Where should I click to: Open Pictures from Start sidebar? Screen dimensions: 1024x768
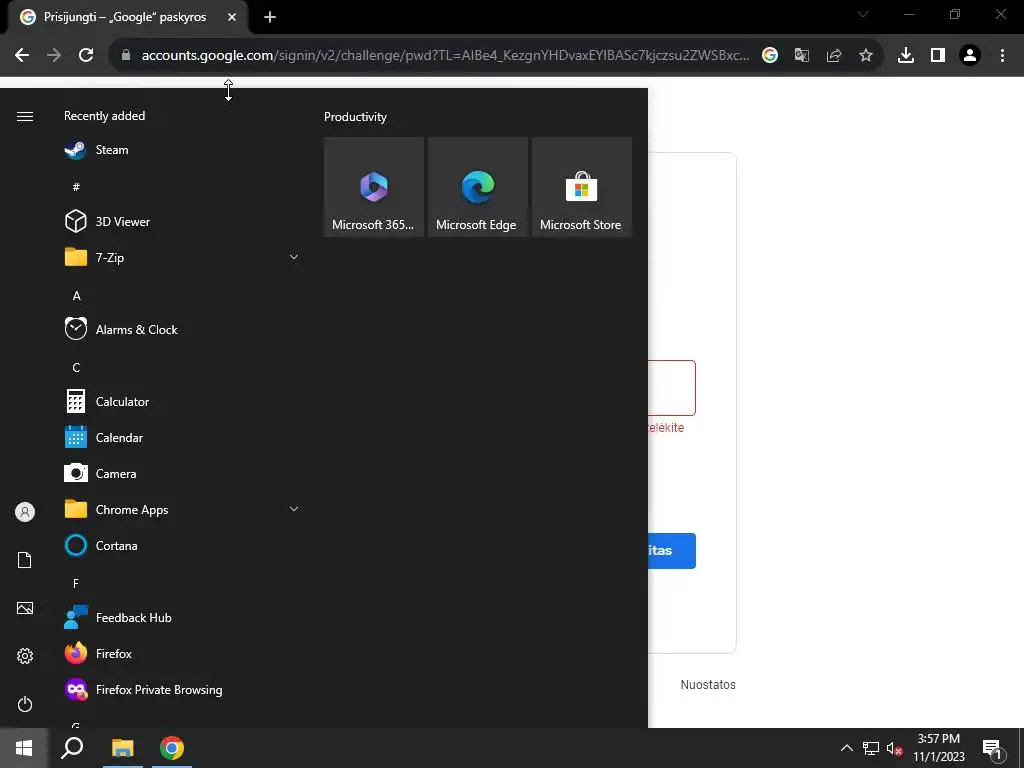click(x=25, y=608)
